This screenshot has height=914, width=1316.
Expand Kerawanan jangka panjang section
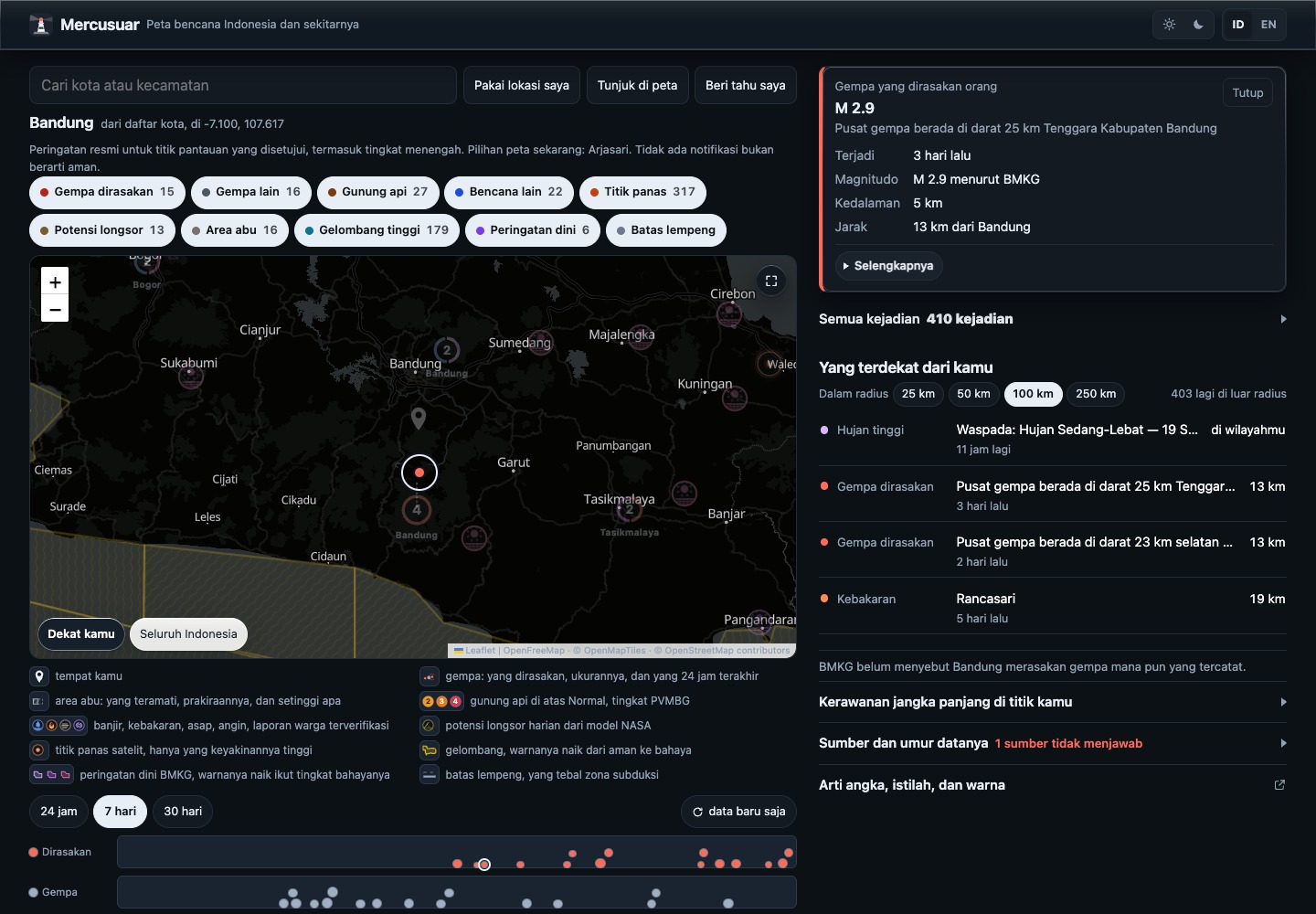[x=1053, y=702]
